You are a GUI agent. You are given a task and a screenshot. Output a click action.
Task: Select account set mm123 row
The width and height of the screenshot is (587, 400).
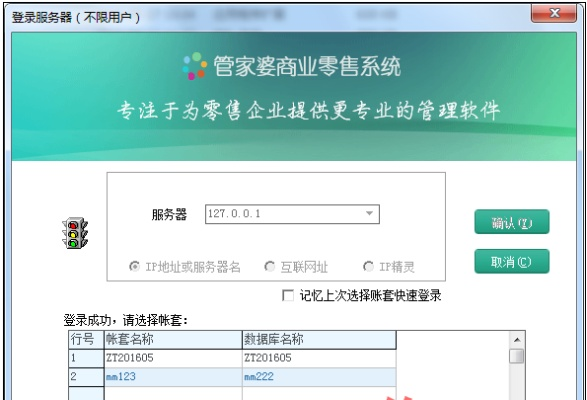tap(173, 377)
